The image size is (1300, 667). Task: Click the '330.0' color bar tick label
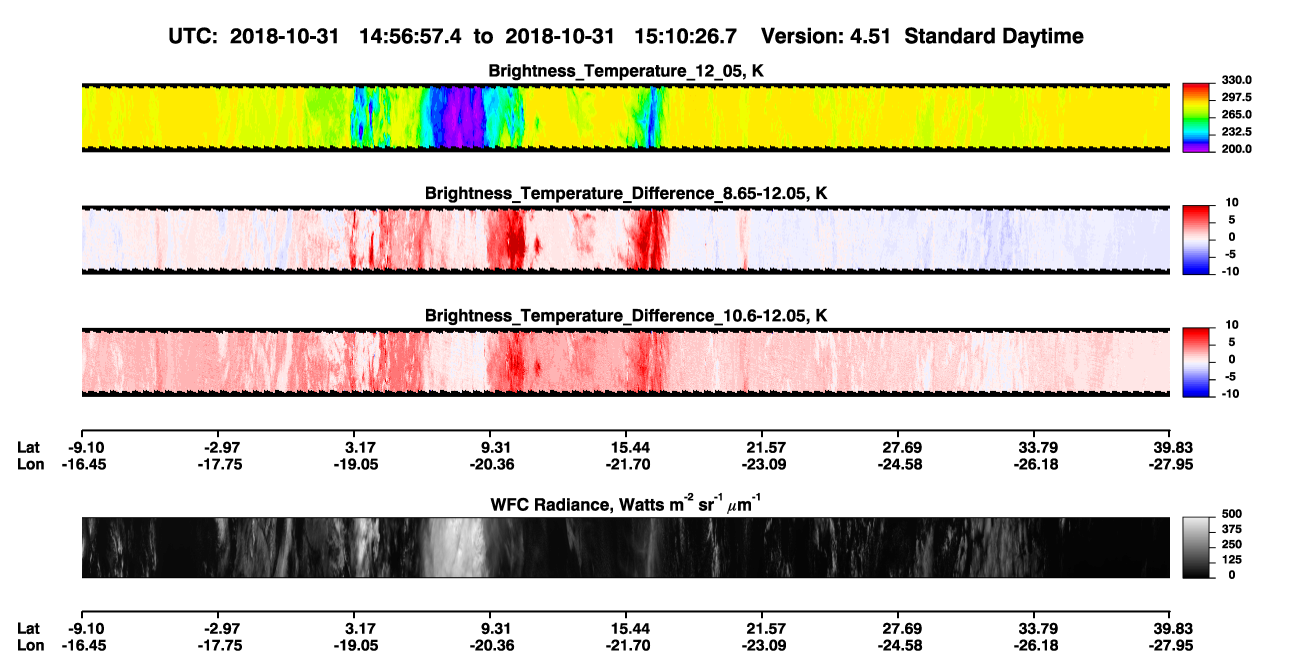tap(1235, 80)
